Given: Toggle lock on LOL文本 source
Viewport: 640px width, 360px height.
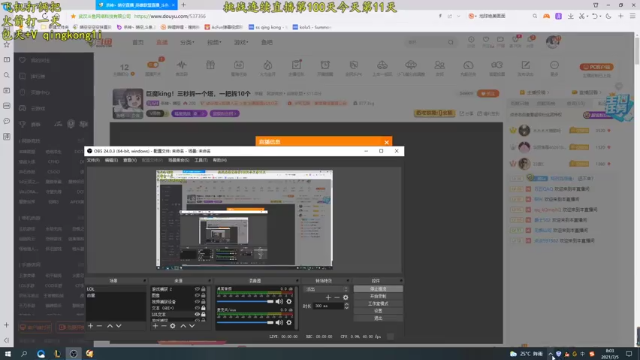Looking at the screenshot, I should point(203,314).
